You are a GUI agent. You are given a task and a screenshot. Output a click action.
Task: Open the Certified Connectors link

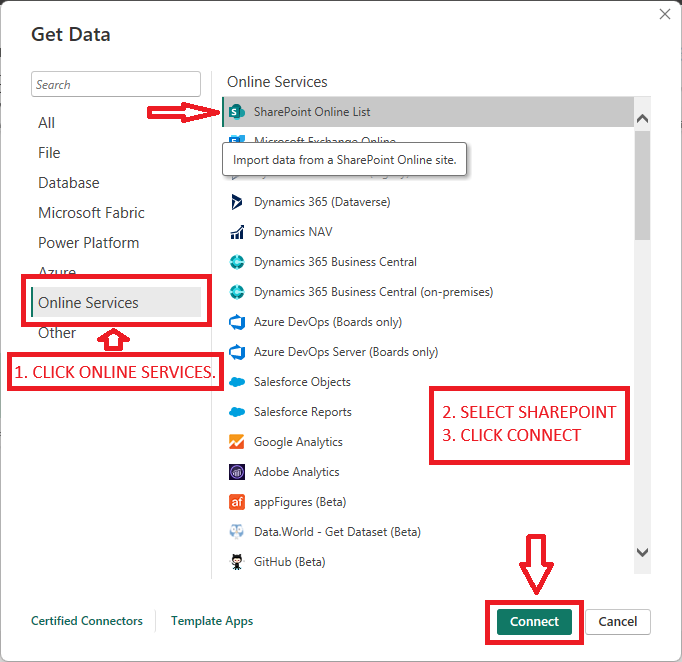87,621
